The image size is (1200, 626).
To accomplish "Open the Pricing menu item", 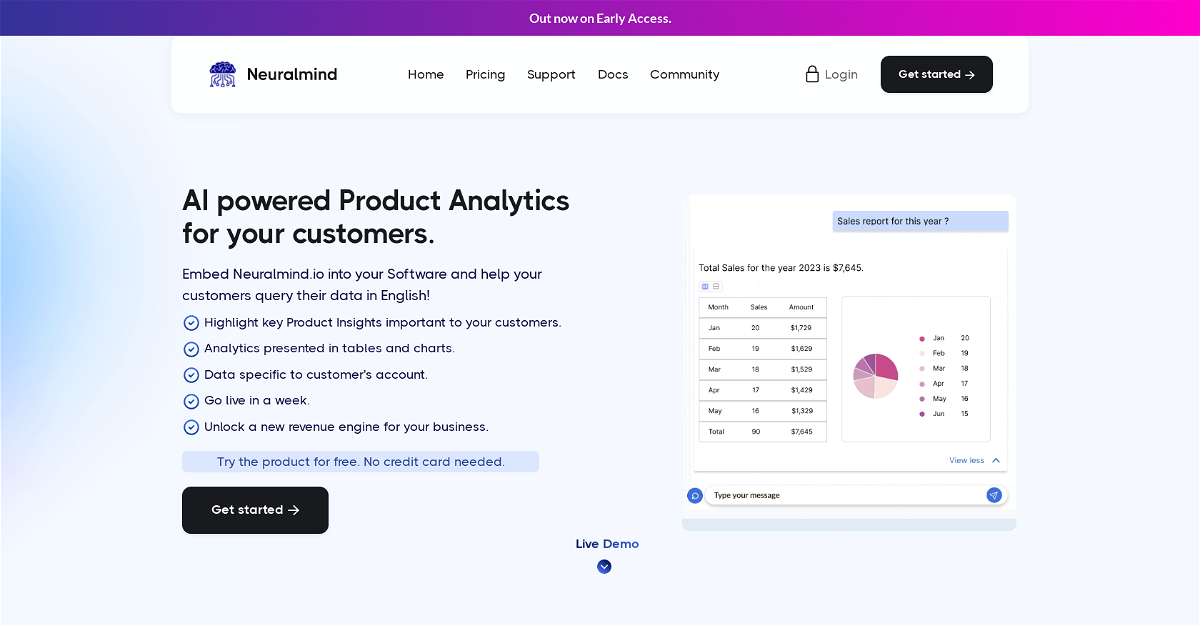I will point(485,75).
